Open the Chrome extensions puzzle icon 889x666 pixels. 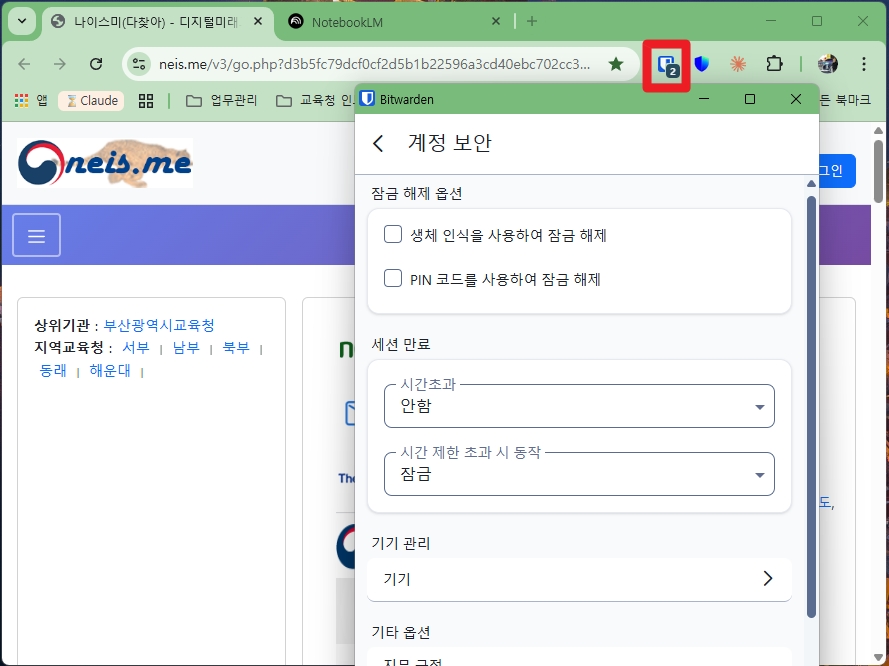[774, 62]
